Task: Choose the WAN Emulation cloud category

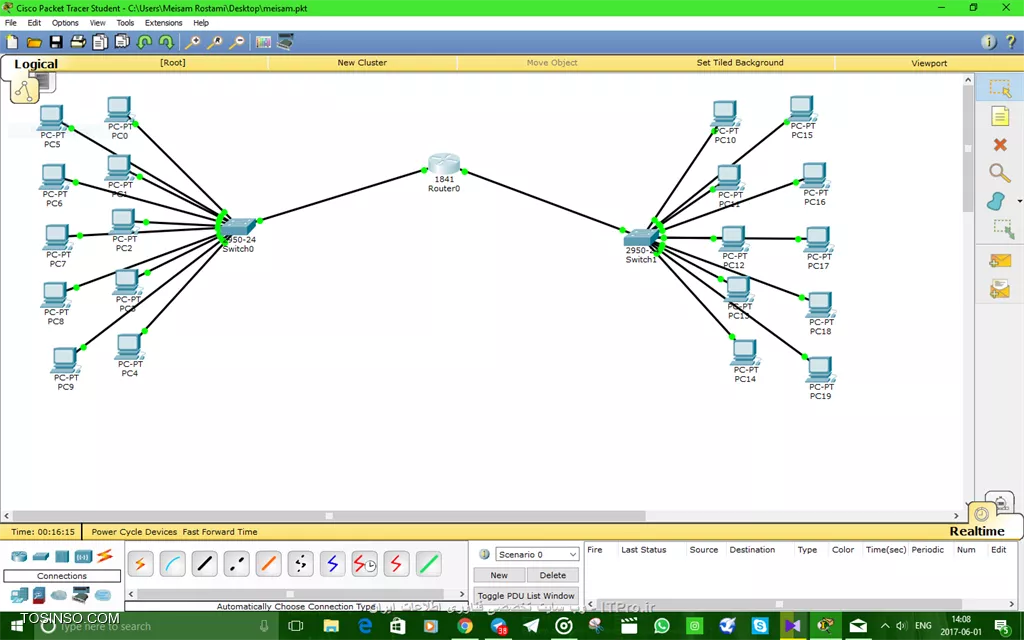Action: [x=59, y=595]
